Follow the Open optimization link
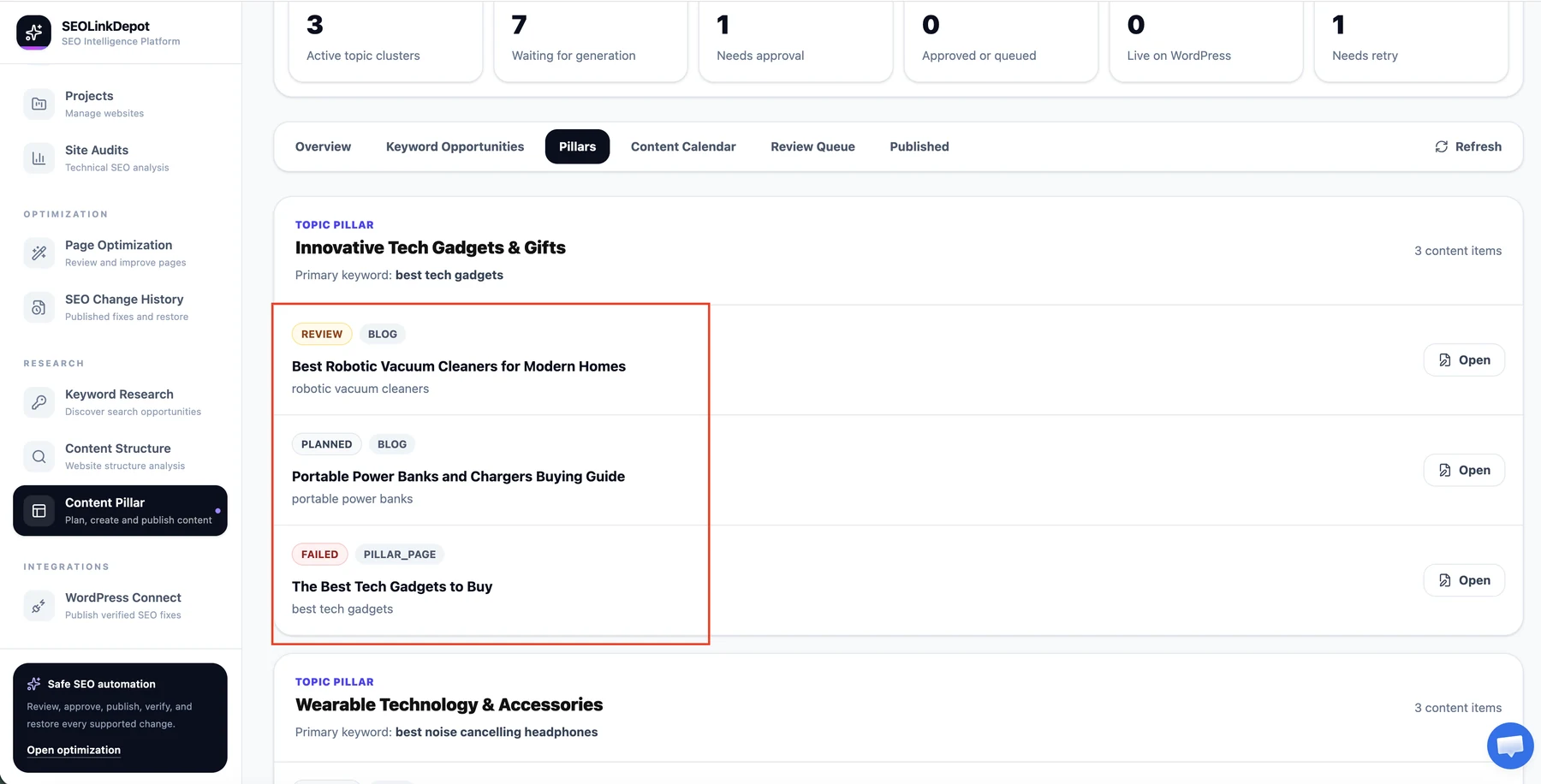This screenshot has height=784, width=1541. pyautogui.click(x=74, y=750)
